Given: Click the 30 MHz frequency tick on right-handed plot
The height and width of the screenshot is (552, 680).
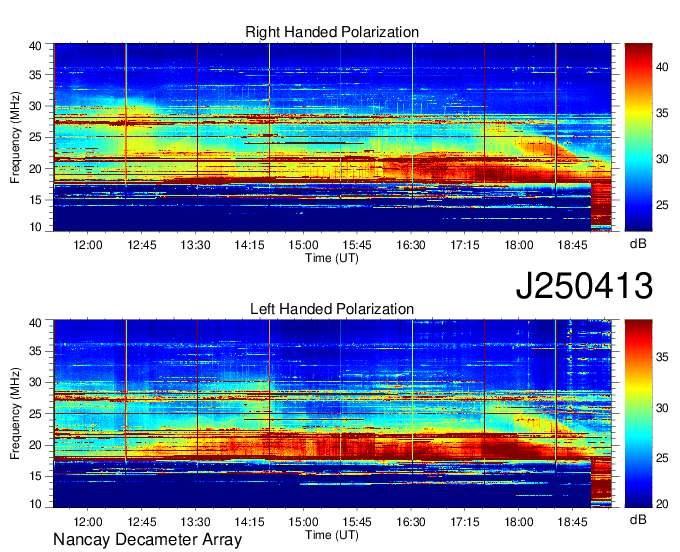Looking at the screenshot, I should pos(36,106).
